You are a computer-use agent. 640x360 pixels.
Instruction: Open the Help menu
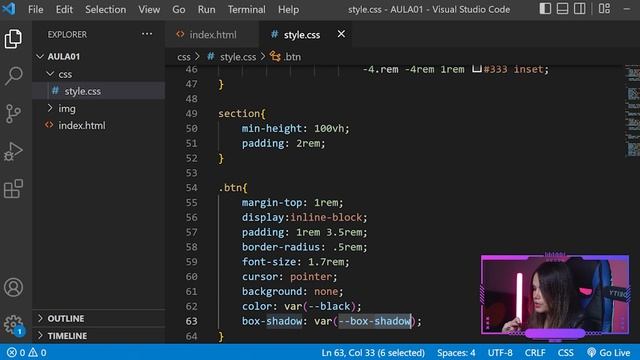pyautogui.click(x=289, y=9)
